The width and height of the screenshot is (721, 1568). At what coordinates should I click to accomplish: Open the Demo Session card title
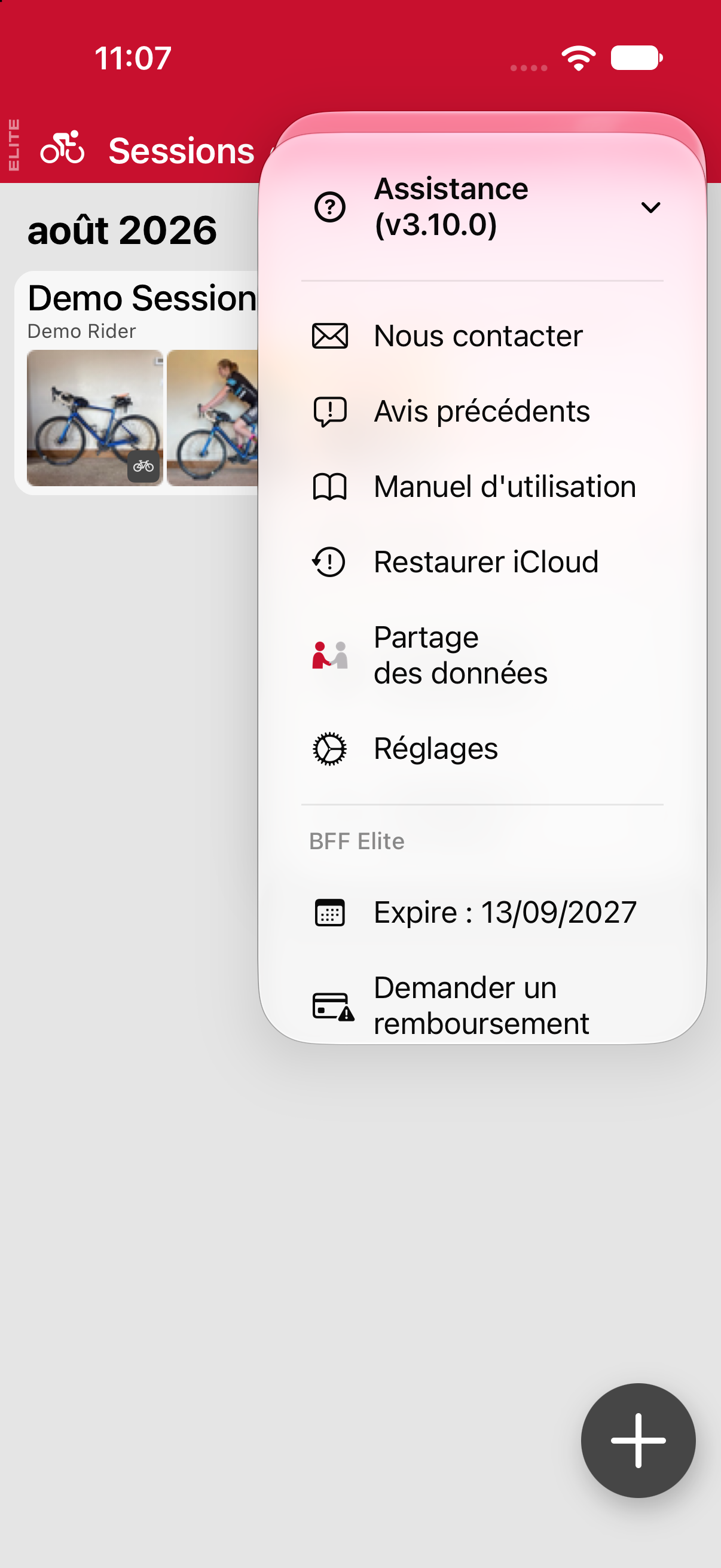click(142, 298)
